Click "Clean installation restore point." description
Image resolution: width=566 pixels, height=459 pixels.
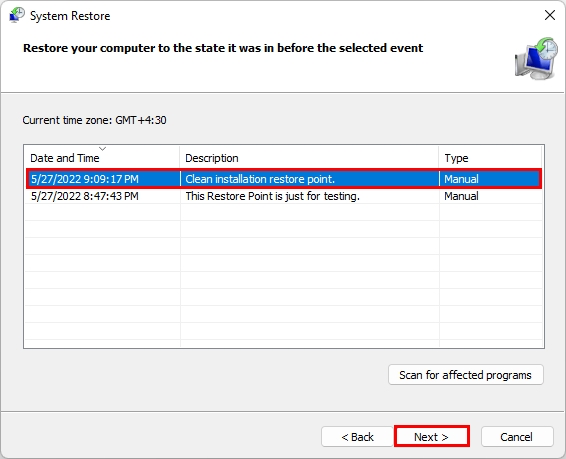click(x=260, y=179)
